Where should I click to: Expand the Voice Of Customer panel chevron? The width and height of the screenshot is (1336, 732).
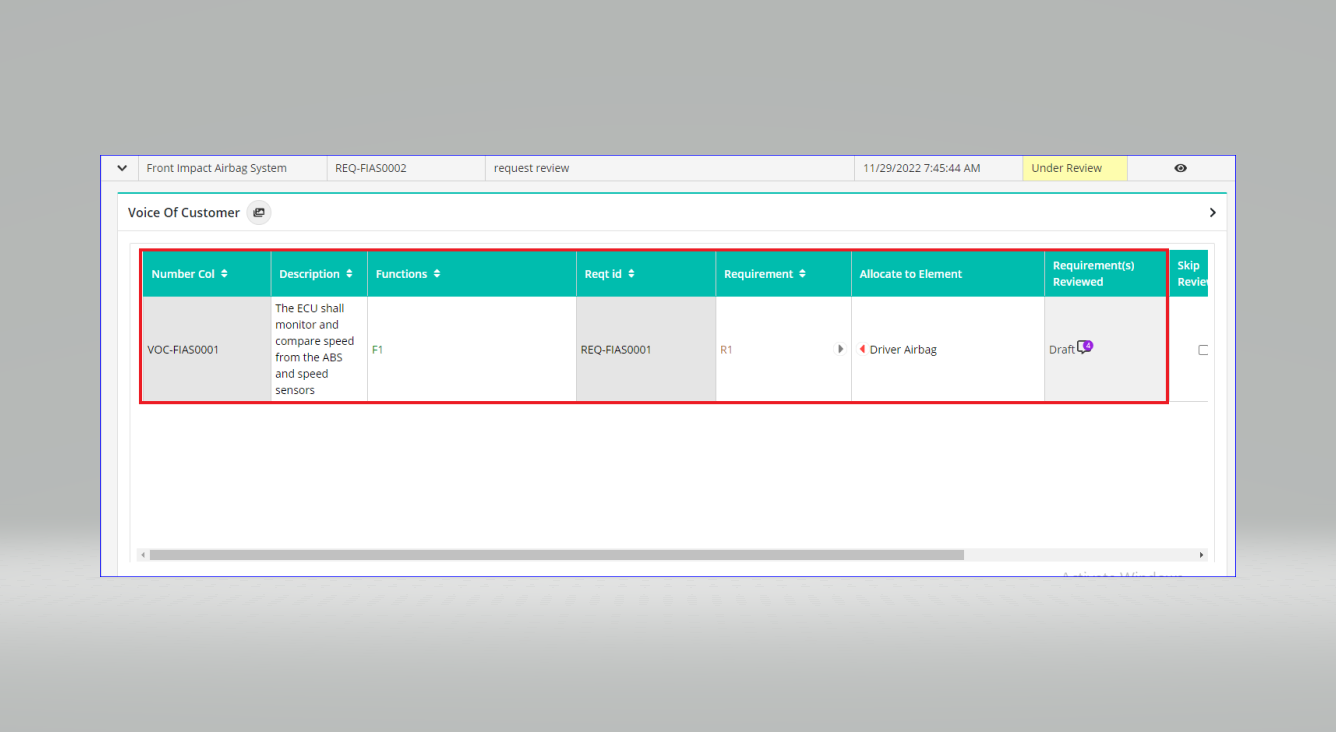coord(1212,213)
